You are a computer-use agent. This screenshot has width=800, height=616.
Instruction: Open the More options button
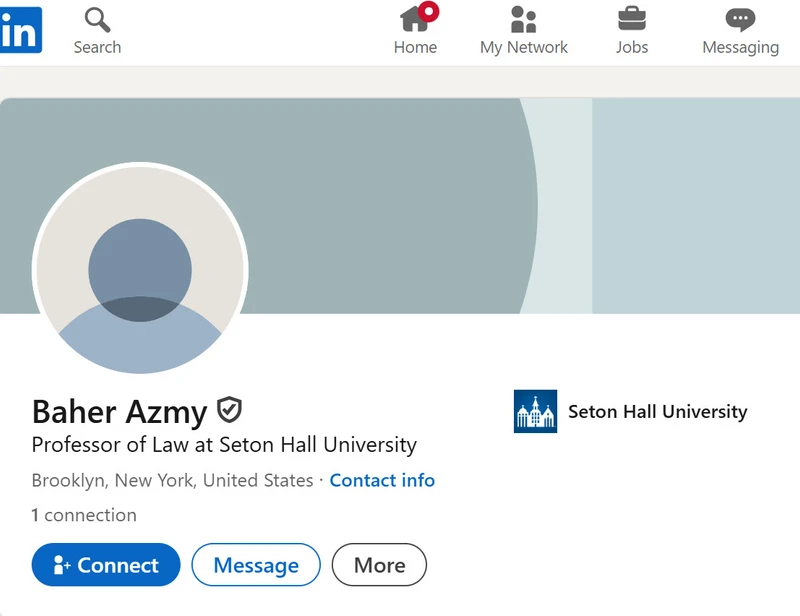(x=379, y=564)
